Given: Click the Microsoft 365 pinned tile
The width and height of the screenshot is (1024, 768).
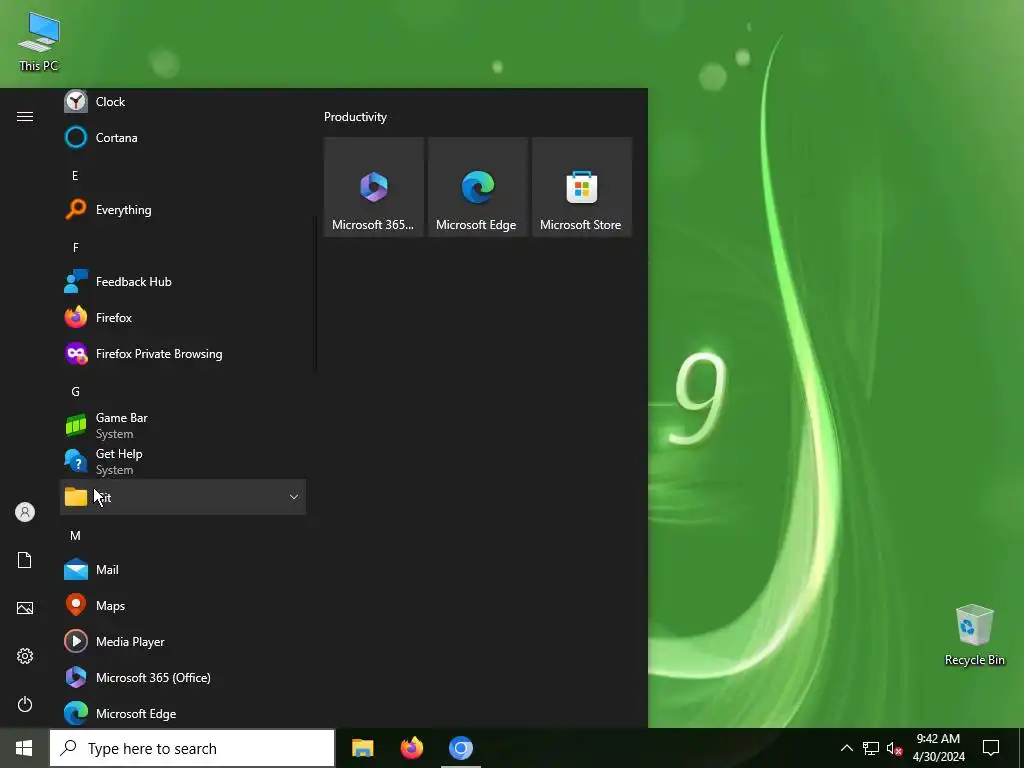Looking at the screenshot, I should click(374, 187).
